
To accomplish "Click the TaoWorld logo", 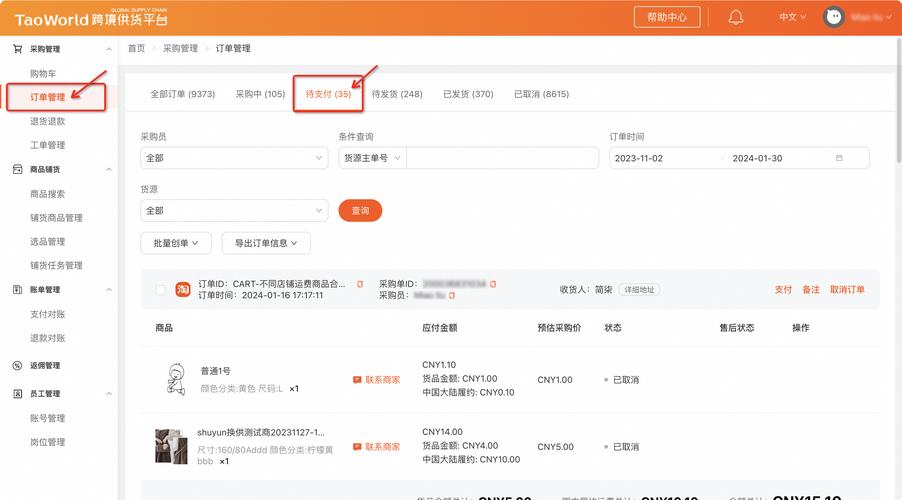I will 91,18.
